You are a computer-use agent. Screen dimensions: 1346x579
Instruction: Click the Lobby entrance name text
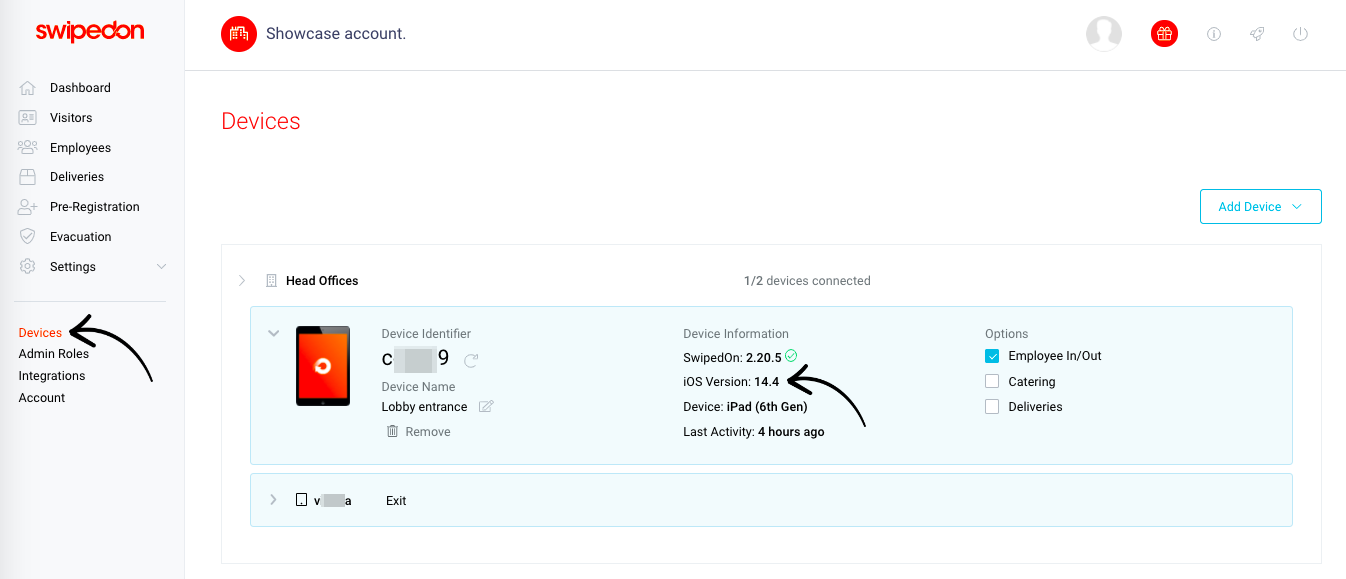tap(424, 407)
